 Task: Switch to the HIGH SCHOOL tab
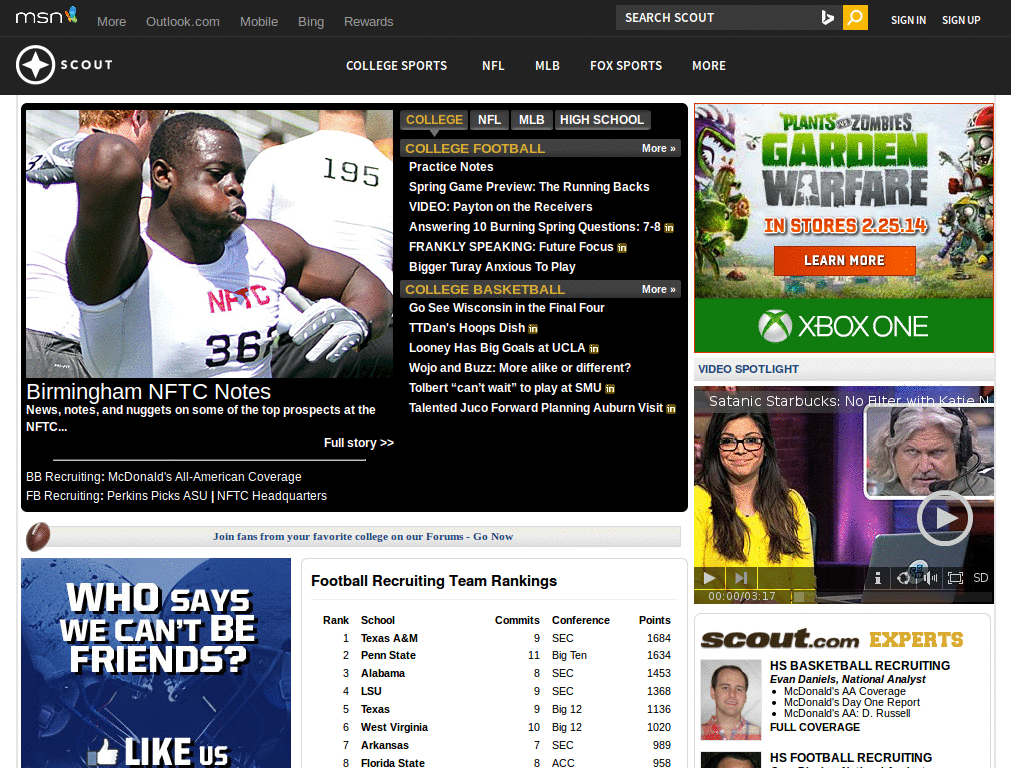601,120
